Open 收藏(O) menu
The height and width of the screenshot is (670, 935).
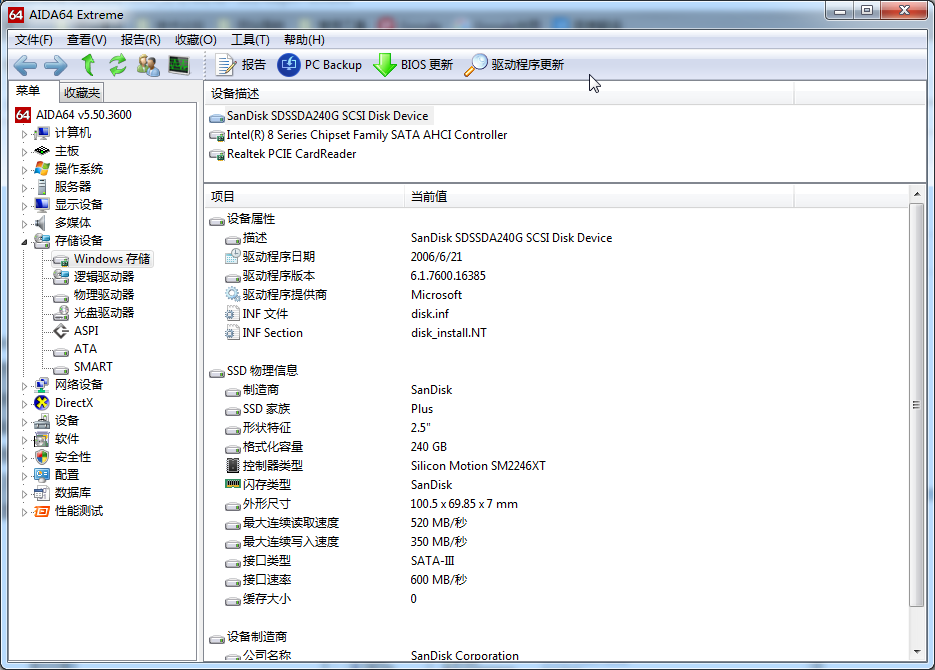[x=195, y=40]
